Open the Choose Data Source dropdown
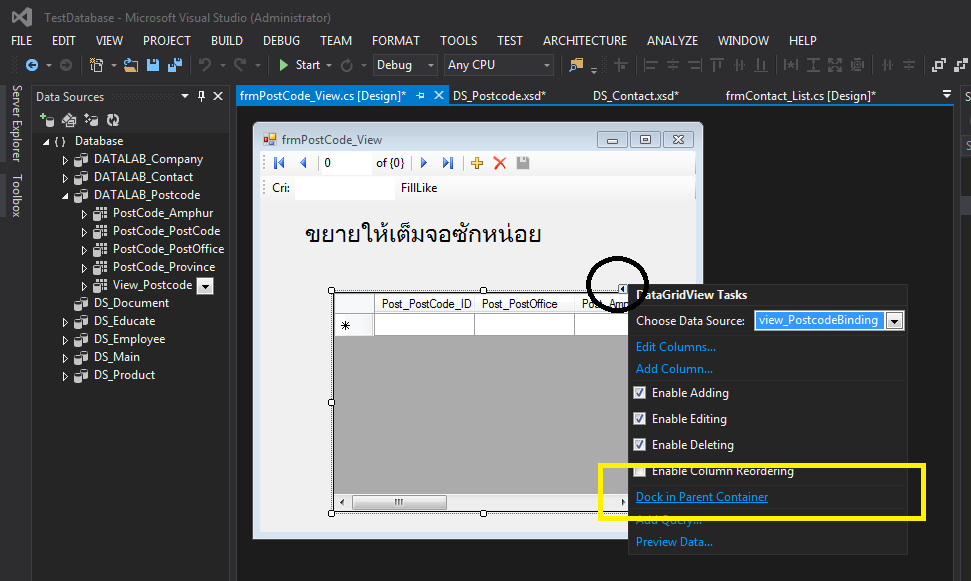 [x=895, y=321]
